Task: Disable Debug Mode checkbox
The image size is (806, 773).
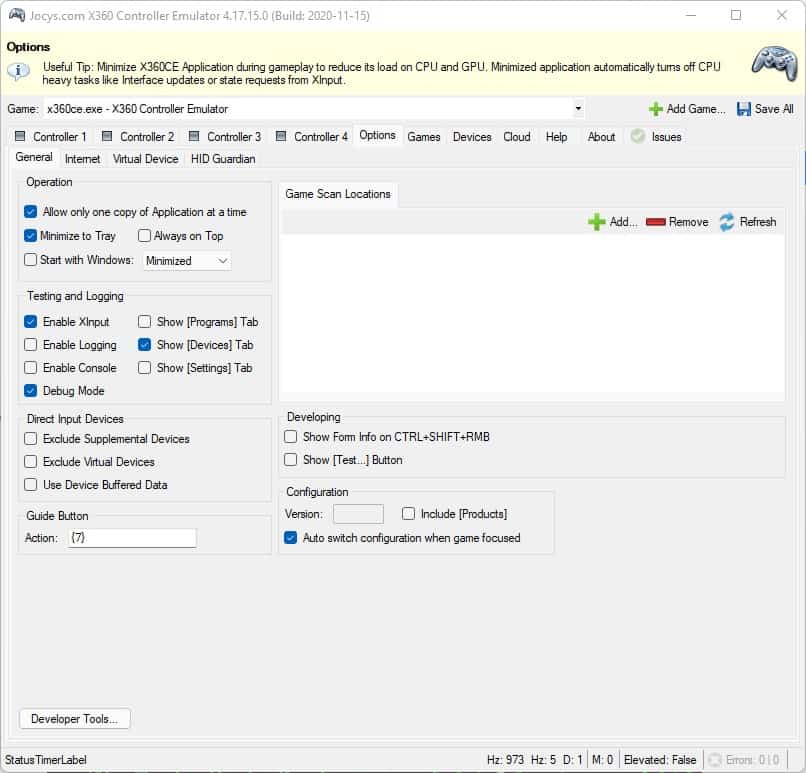Action: (30, 391)
